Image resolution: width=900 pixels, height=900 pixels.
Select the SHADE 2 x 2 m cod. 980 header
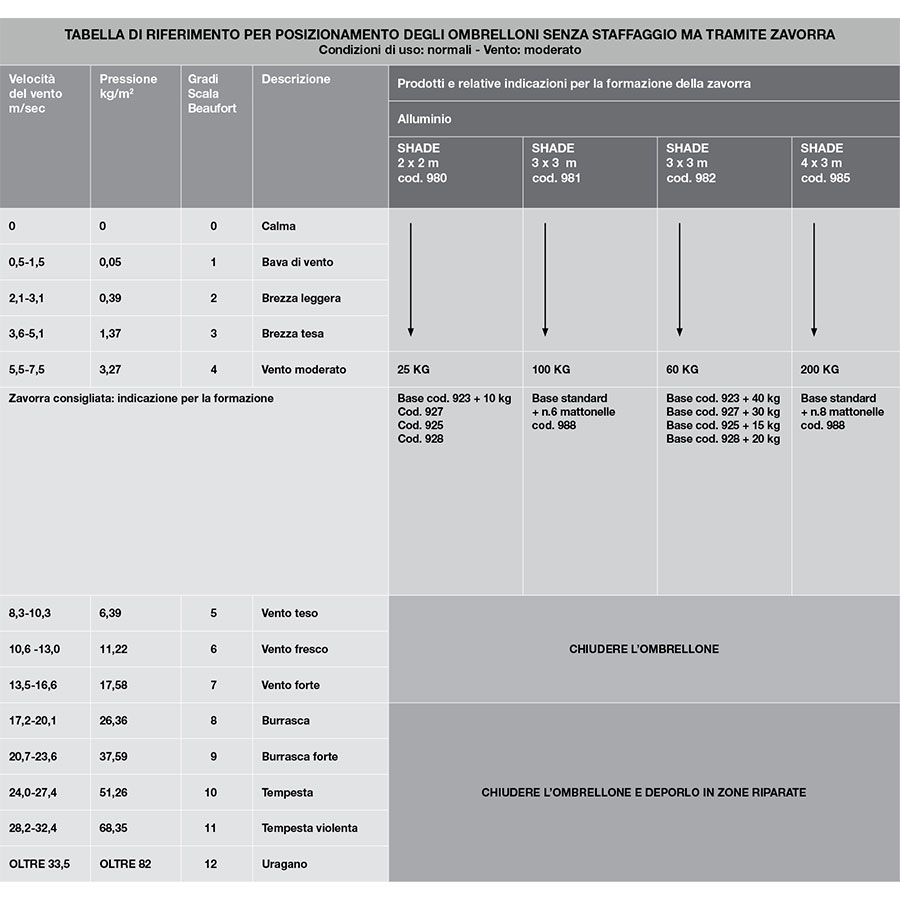[456, 172]
